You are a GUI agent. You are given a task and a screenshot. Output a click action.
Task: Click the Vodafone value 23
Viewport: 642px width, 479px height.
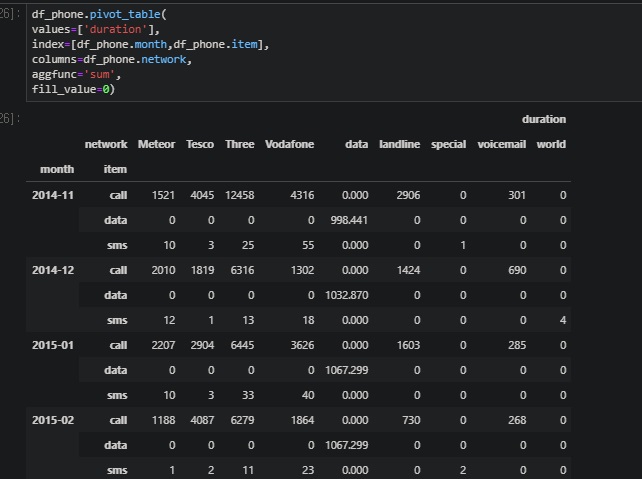[x=308, y=470]
